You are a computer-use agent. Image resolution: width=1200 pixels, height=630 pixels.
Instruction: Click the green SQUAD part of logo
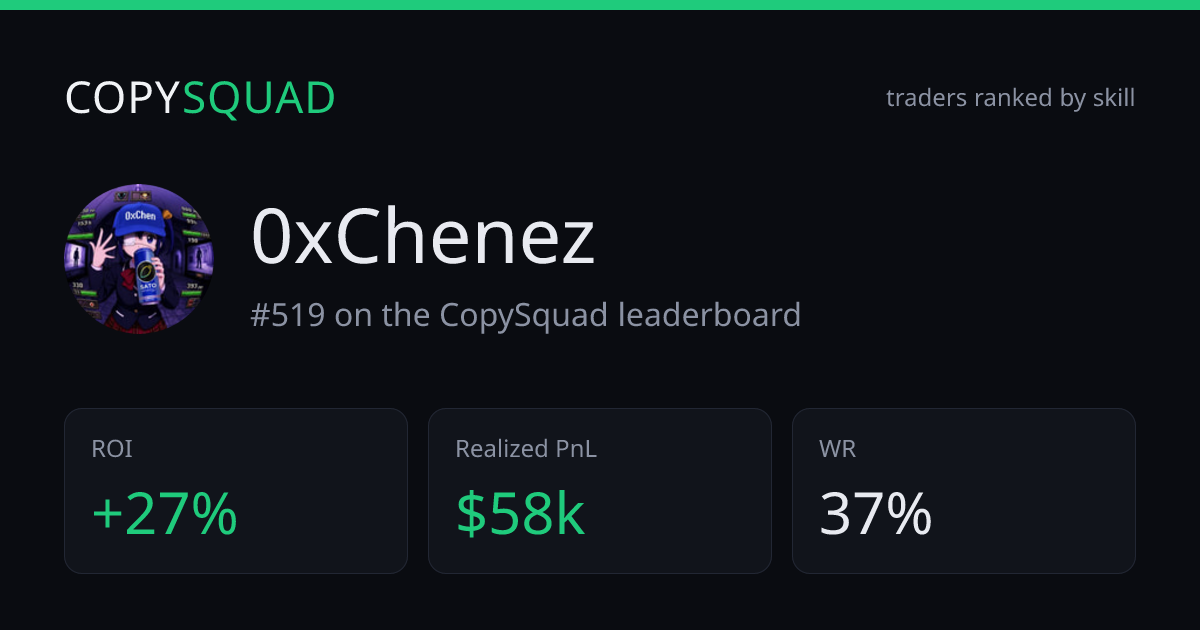pyautogui.click(x=260, y=98)
